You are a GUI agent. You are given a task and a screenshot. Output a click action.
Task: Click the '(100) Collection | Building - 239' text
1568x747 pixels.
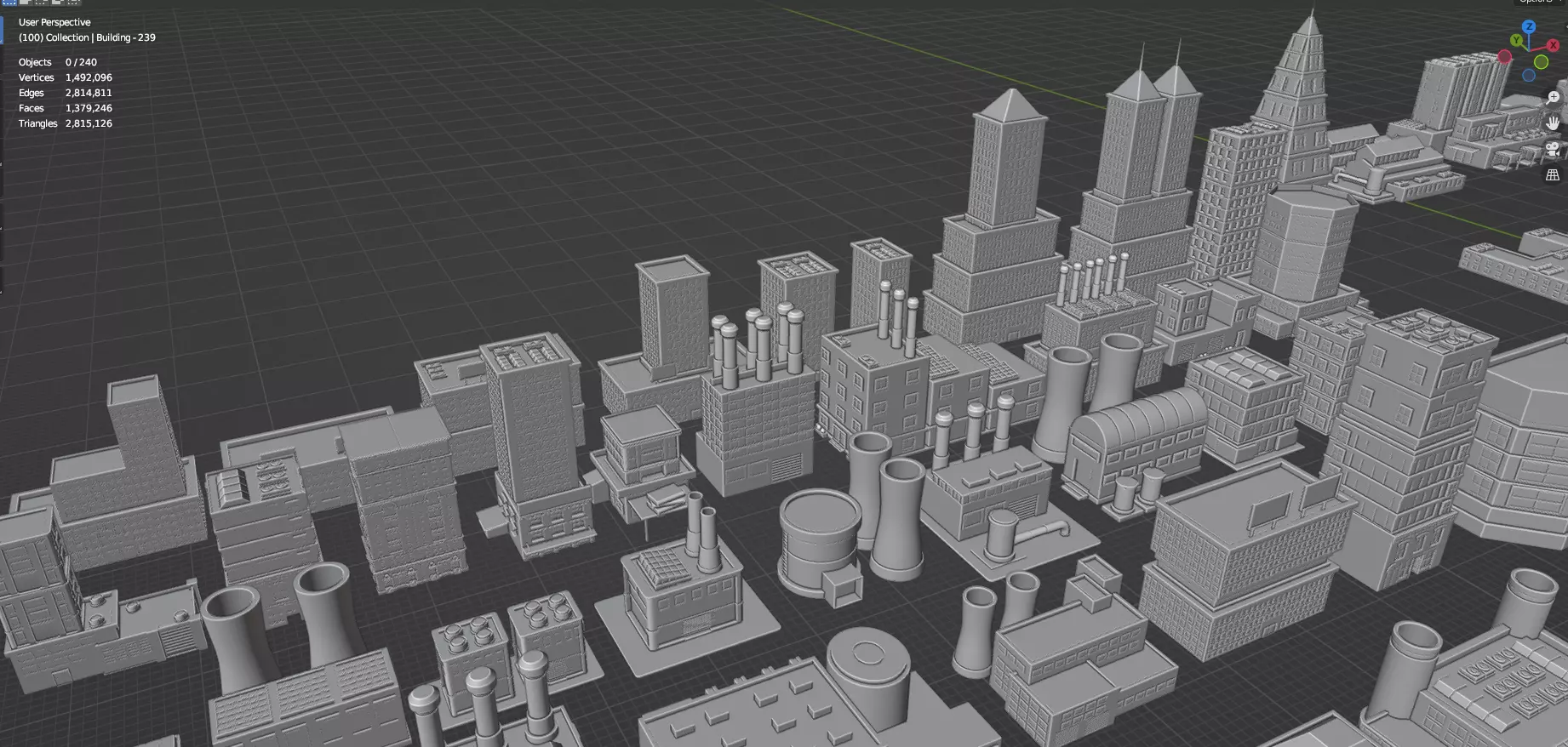[x=87, y=37]
